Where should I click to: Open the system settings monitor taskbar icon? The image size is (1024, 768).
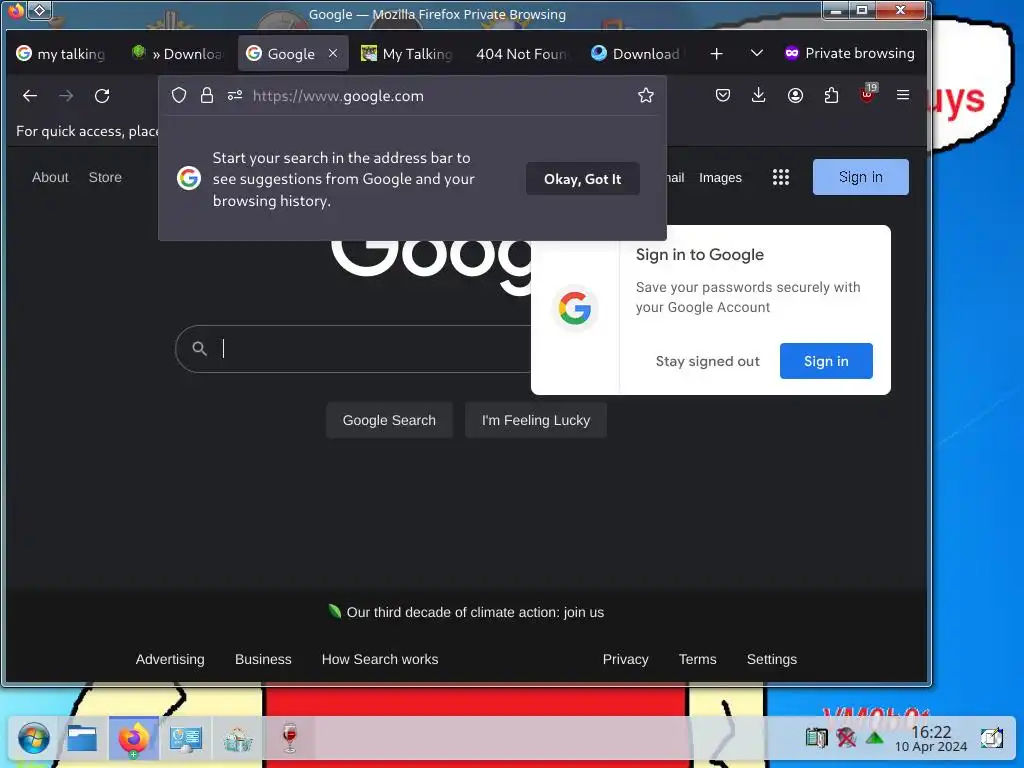click(x=185, y=739)
